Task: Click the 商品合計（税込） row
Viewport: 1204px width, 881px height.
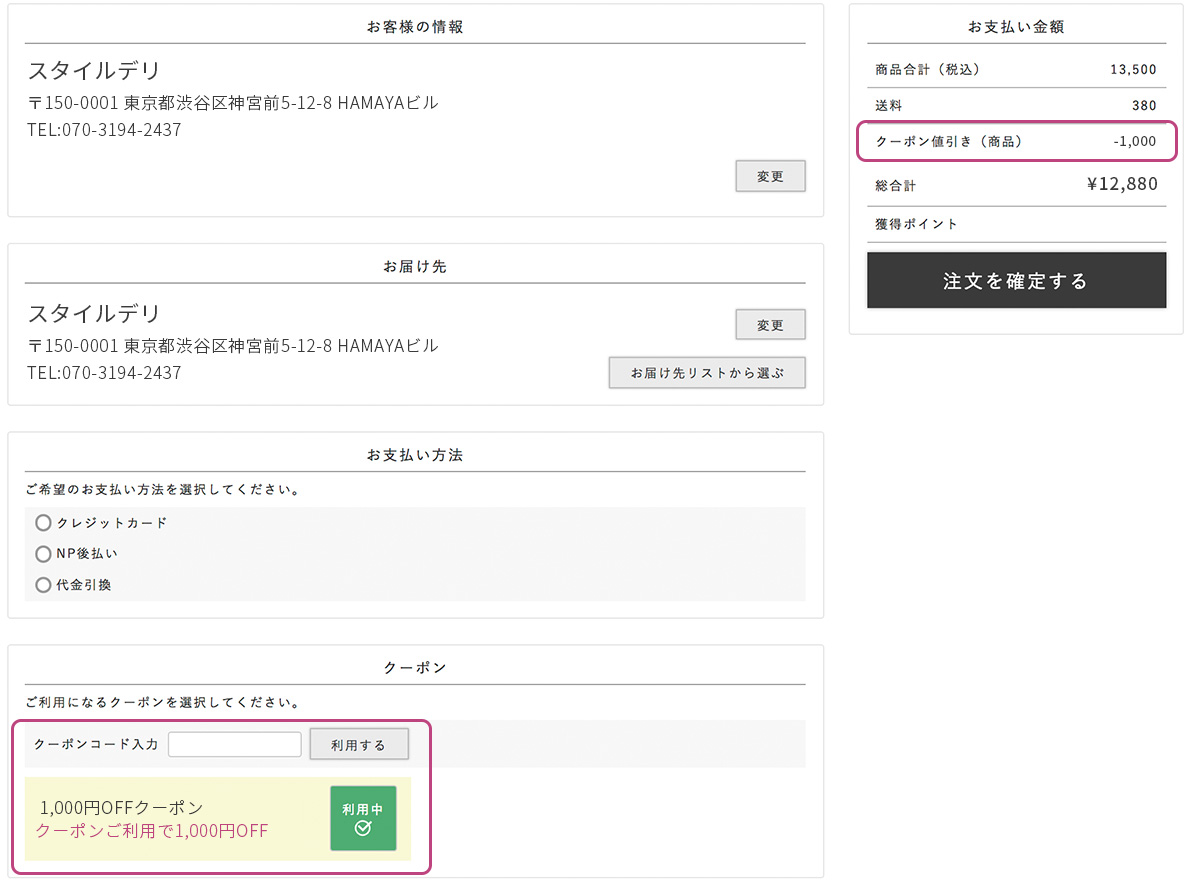Action: [1015, 70]
